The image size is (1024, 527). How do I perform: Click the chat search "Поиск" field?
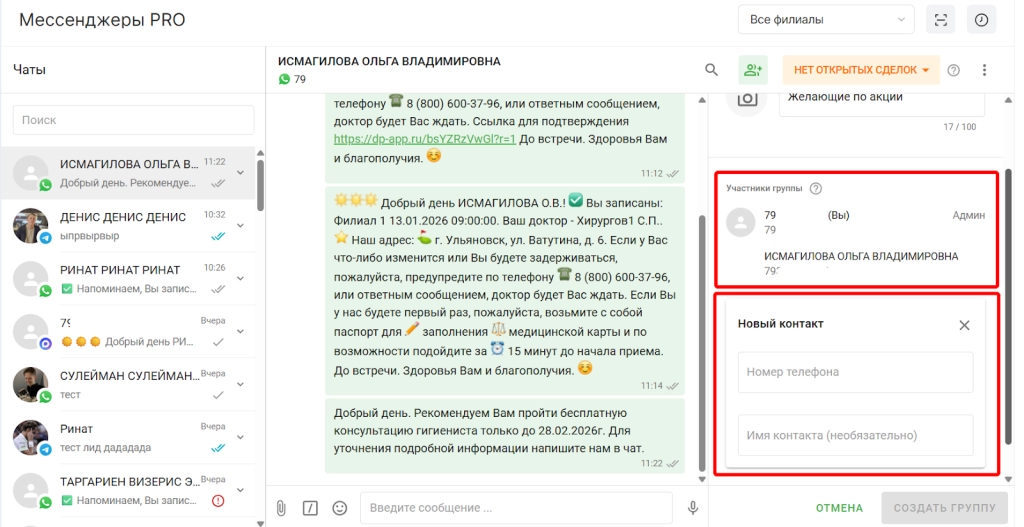pyautogui.click(x=133, y=120)
